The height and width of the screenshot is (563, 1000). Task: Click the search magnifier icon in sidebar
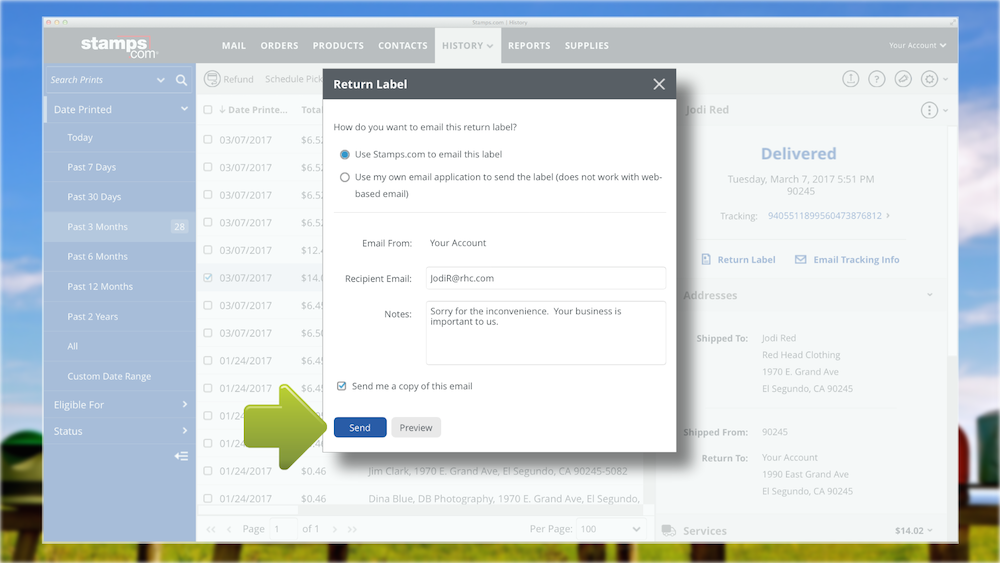click(x=181, y=80)
